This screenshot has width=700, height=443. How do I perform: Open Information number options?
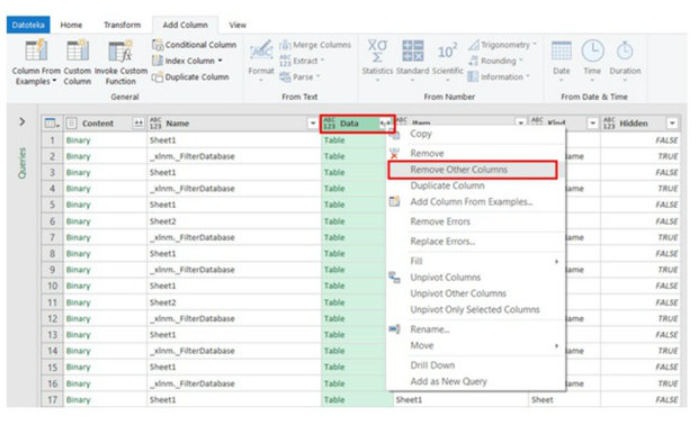point(498,77)
